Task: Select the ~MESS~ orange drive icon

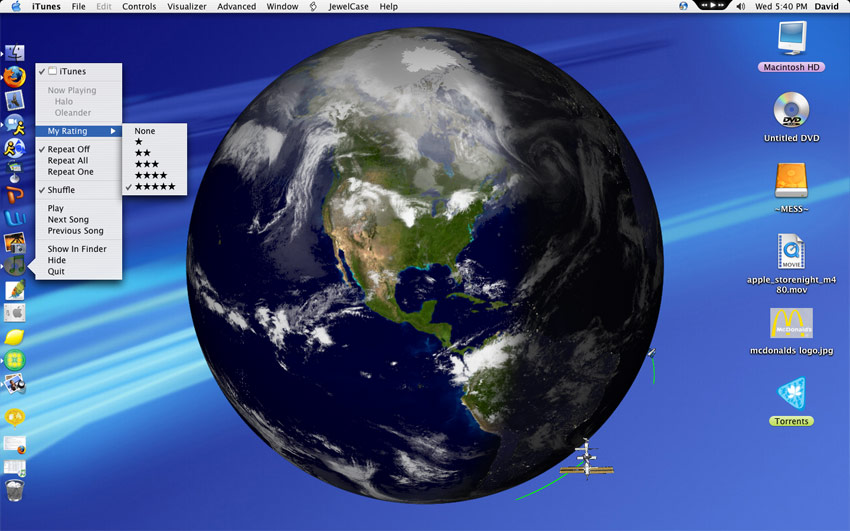Action: [x=791, y=180]
